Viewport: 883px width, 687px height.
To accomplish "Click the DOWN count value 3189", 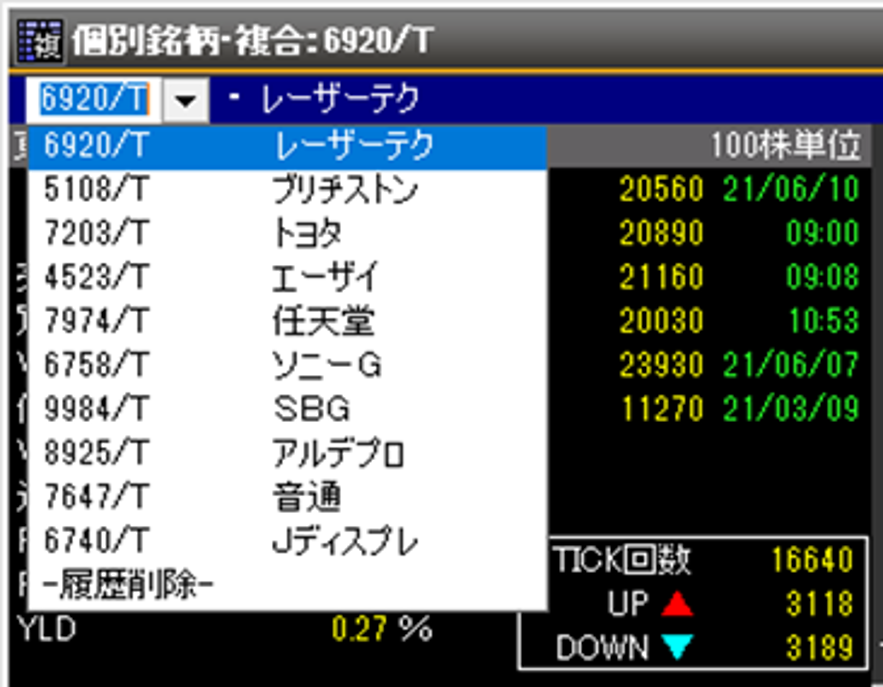I will [820, 648].
